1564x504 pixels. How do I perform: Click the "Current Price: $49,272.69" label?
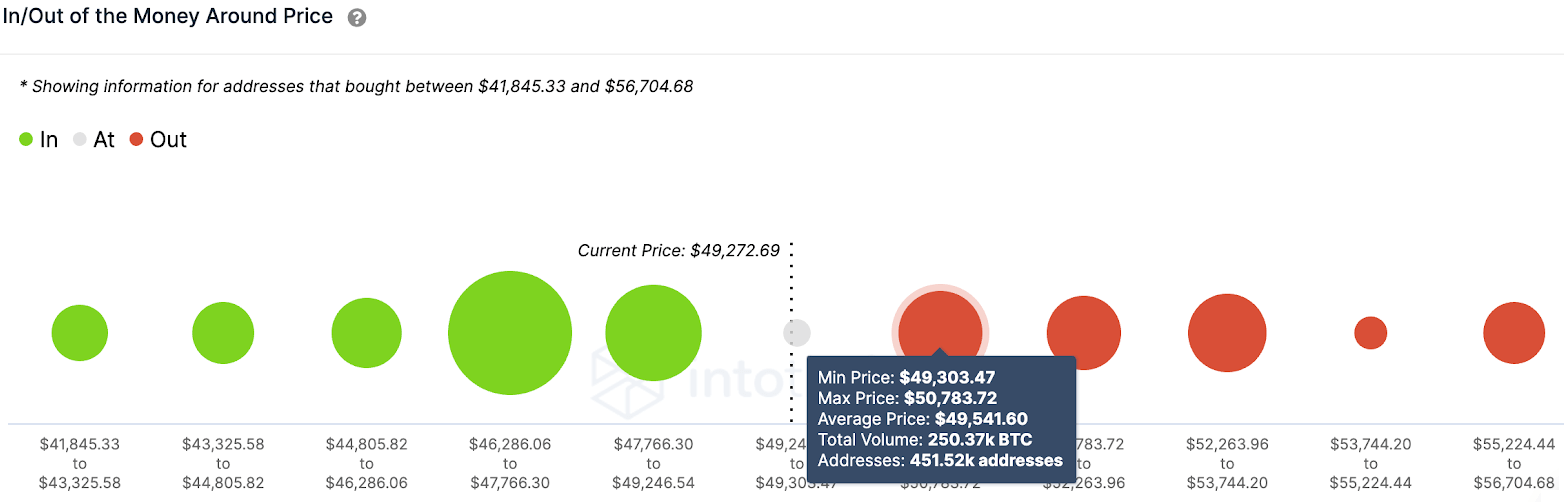click(678, 251)
